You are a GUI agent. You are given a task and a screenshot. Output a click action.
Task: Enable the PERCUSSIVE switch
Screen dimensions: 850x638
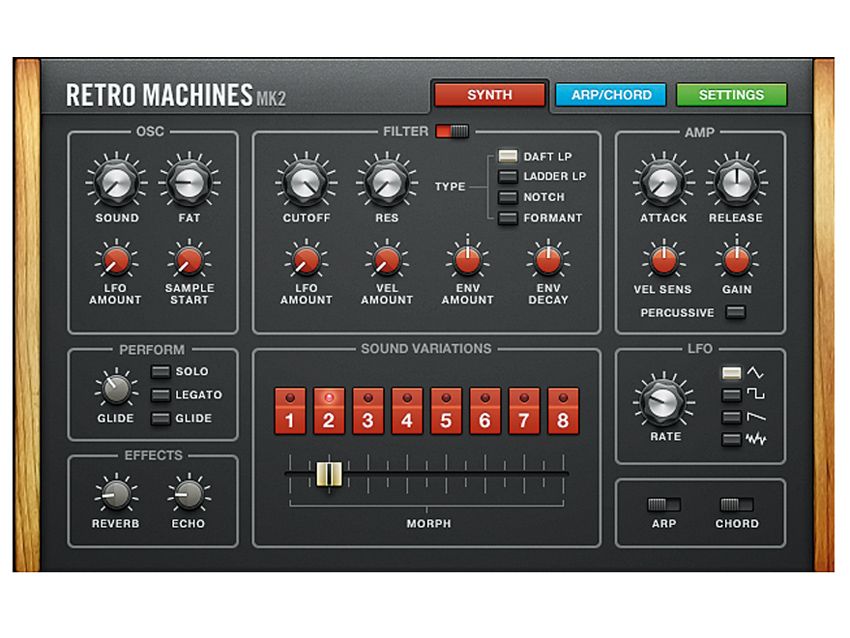pyautogui.click(x=736, y=312)
